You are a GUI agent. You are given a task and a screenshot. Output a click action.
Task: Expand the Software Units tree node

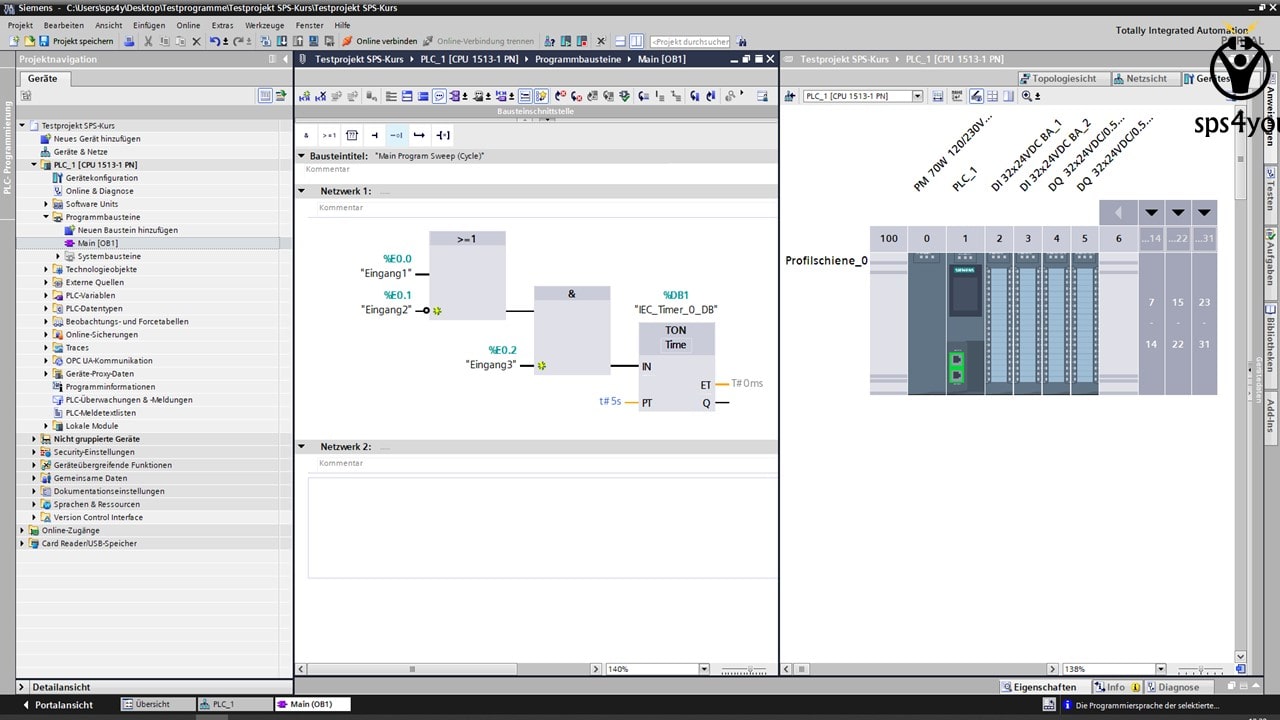pyautogui.click(x=46, y=204)
